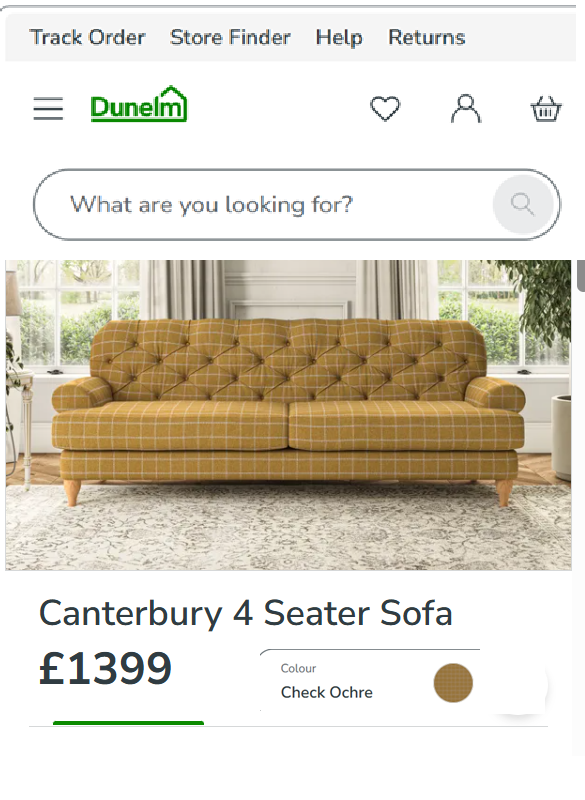
Task: Click the Track Order link
Action: (x=86, y=37)
